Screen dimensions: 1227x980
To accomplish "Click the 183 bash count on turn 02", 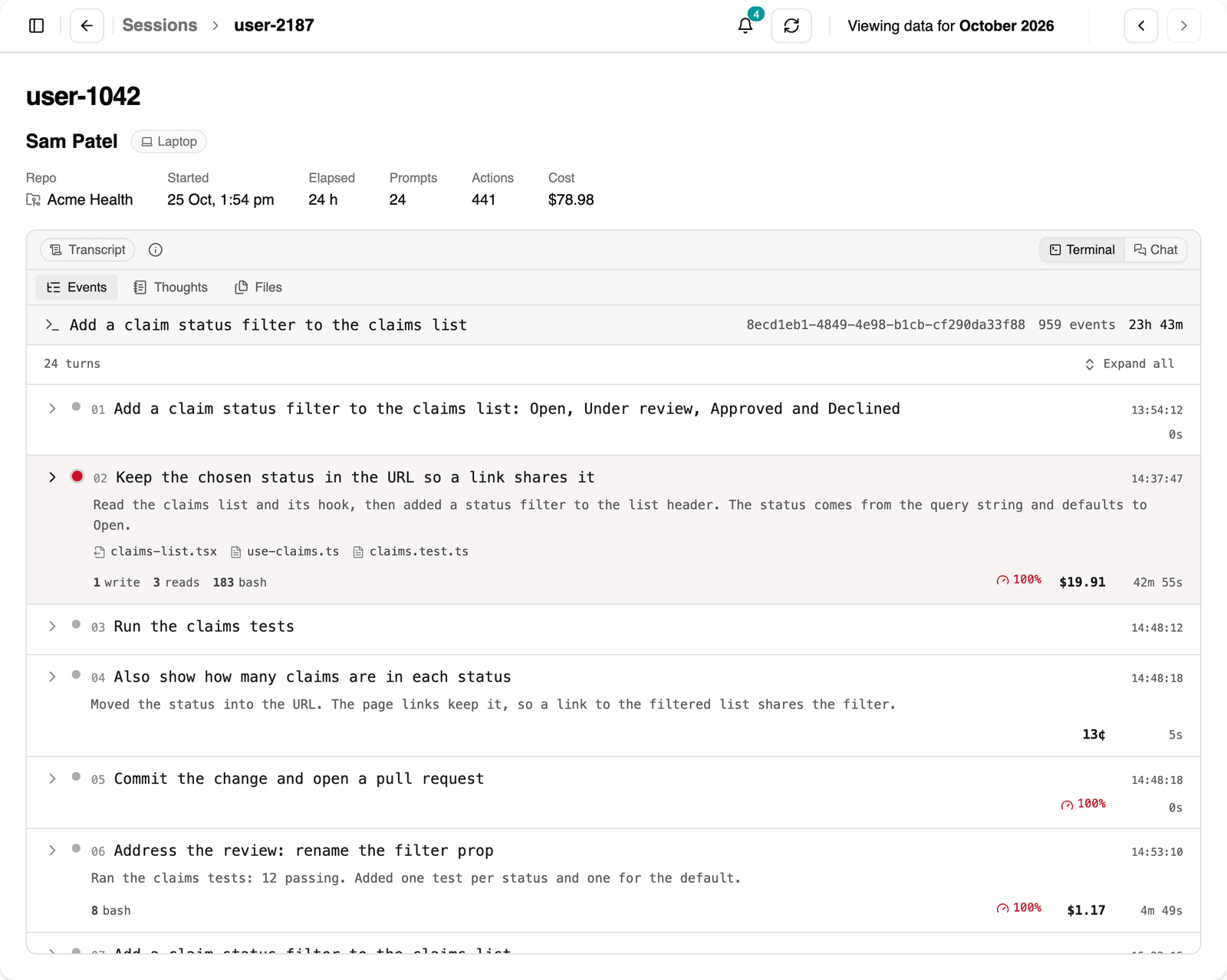I will 239,583.
